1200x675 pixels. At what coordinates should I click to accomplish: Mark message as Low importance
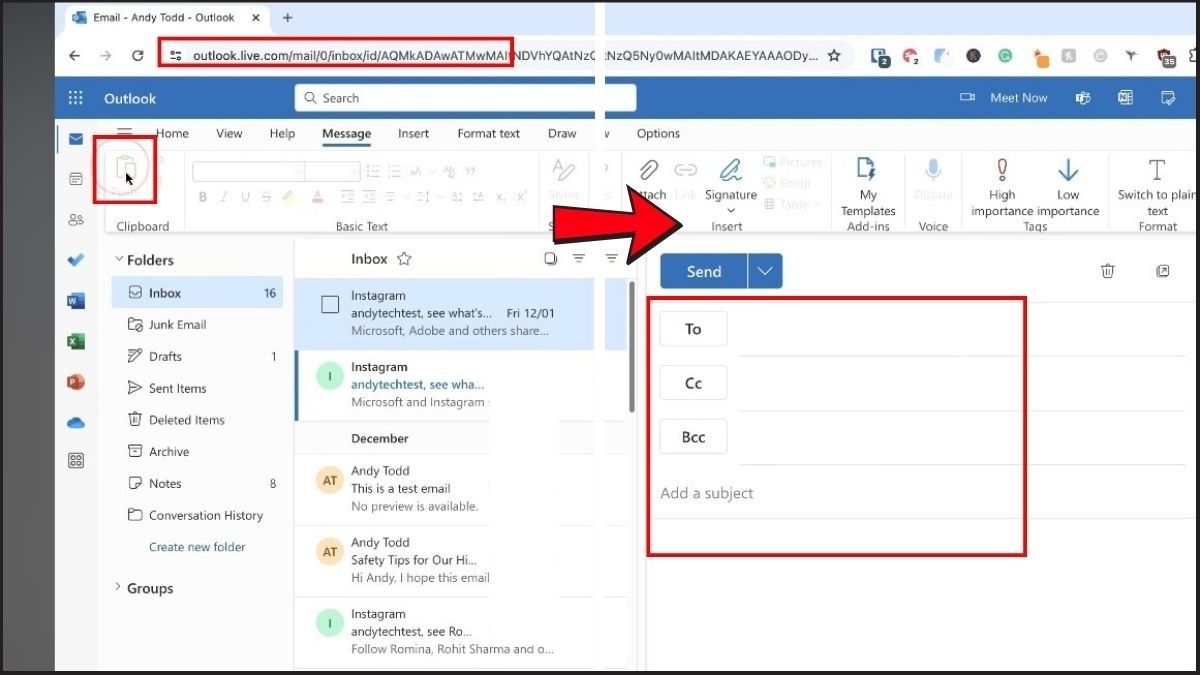click(x=1068, y=186)
